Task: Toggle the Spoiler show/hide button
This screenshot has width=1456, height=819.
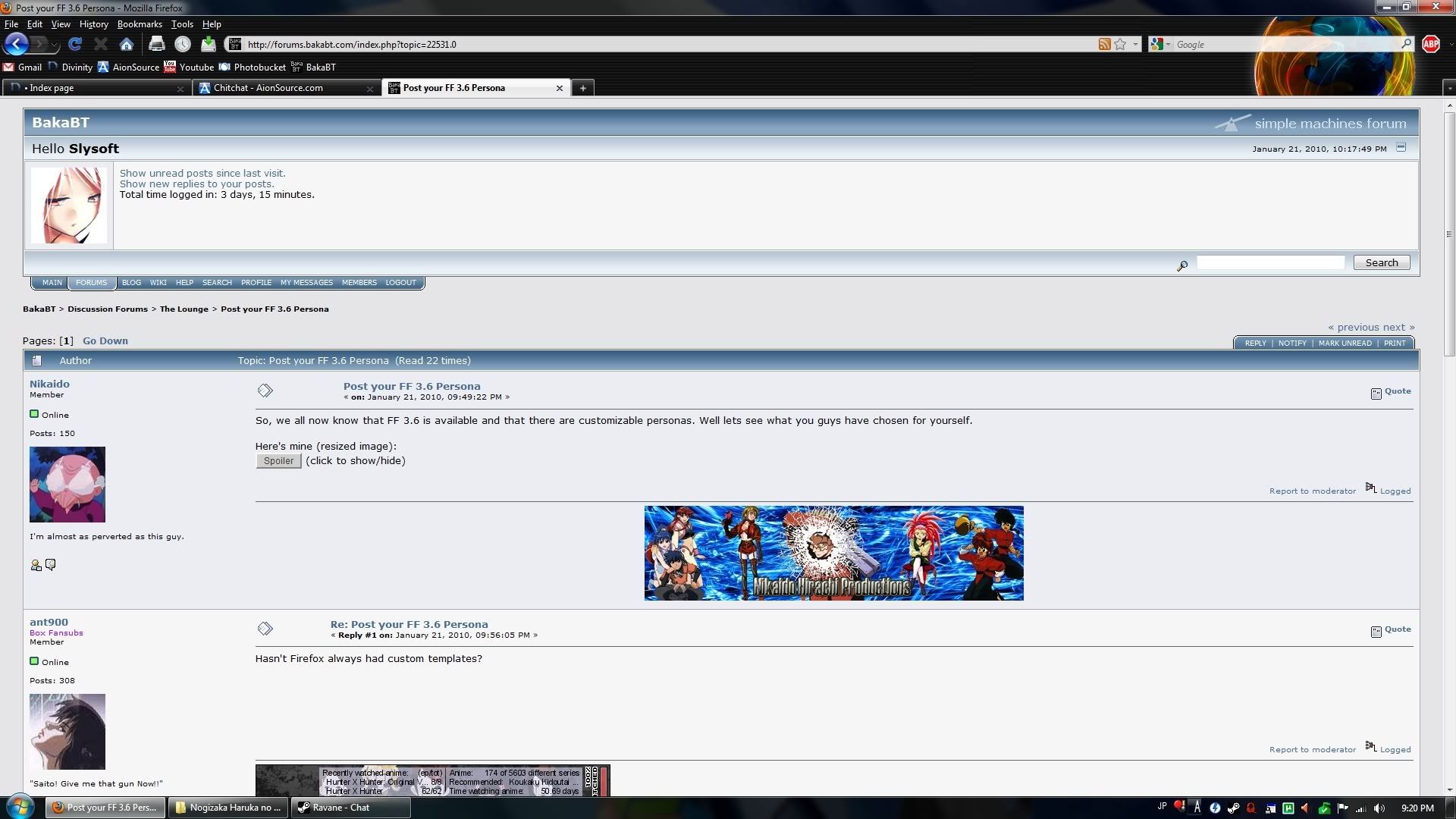Action: tap(278, 461)
